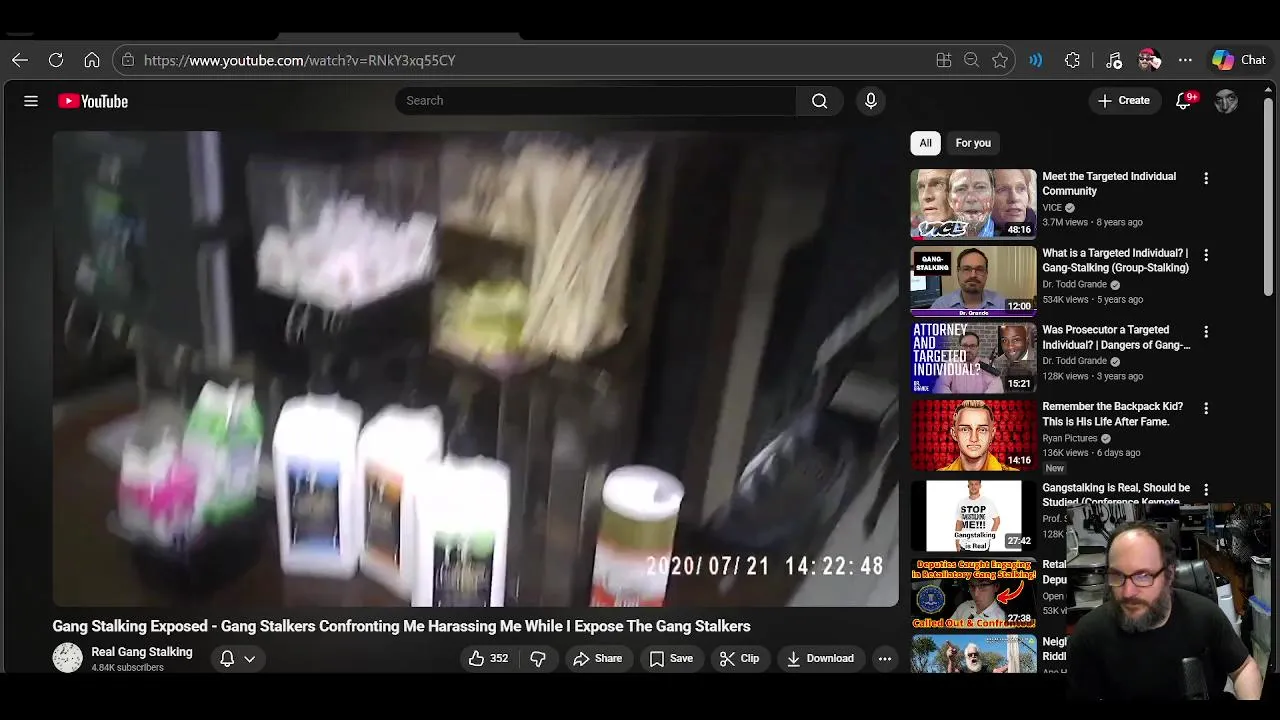Open What is a Targeted Individual title

(x=1116, y=260)
